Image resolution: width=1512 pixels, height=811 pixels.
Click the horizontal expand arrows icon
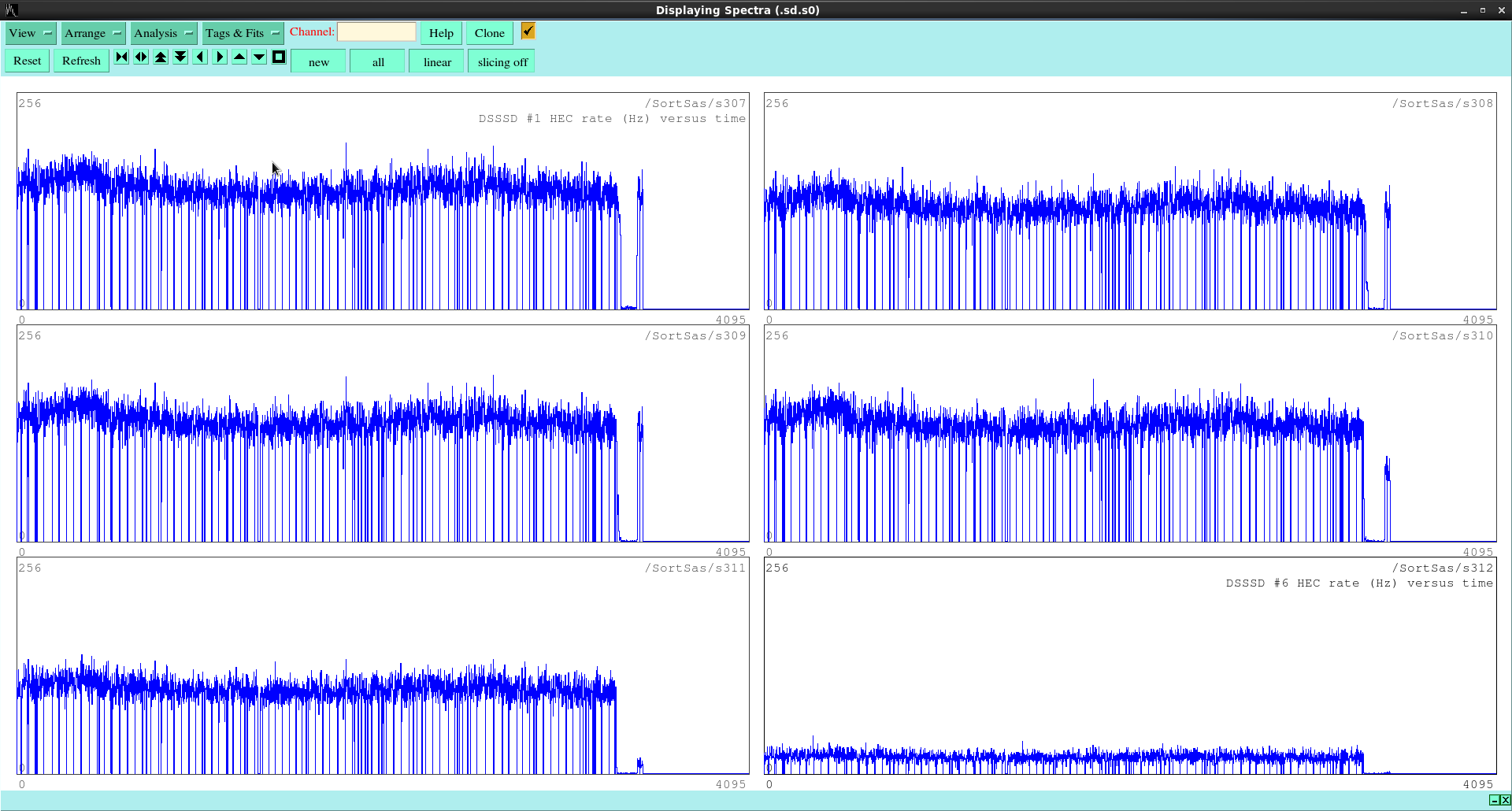[x=141, y=57]
